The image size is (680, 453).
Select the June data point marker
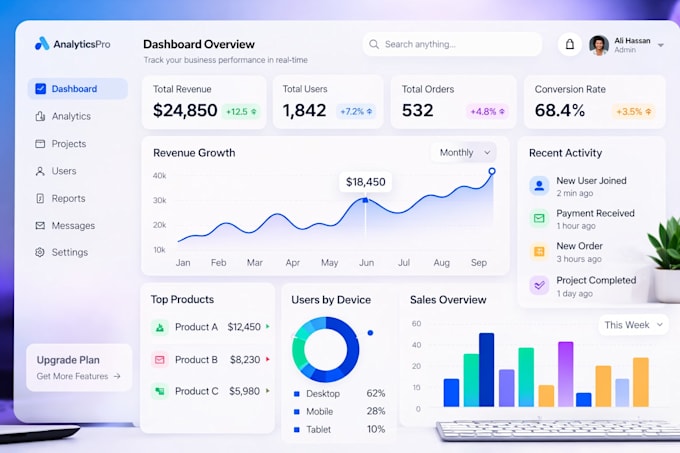[x=365, y=200]
